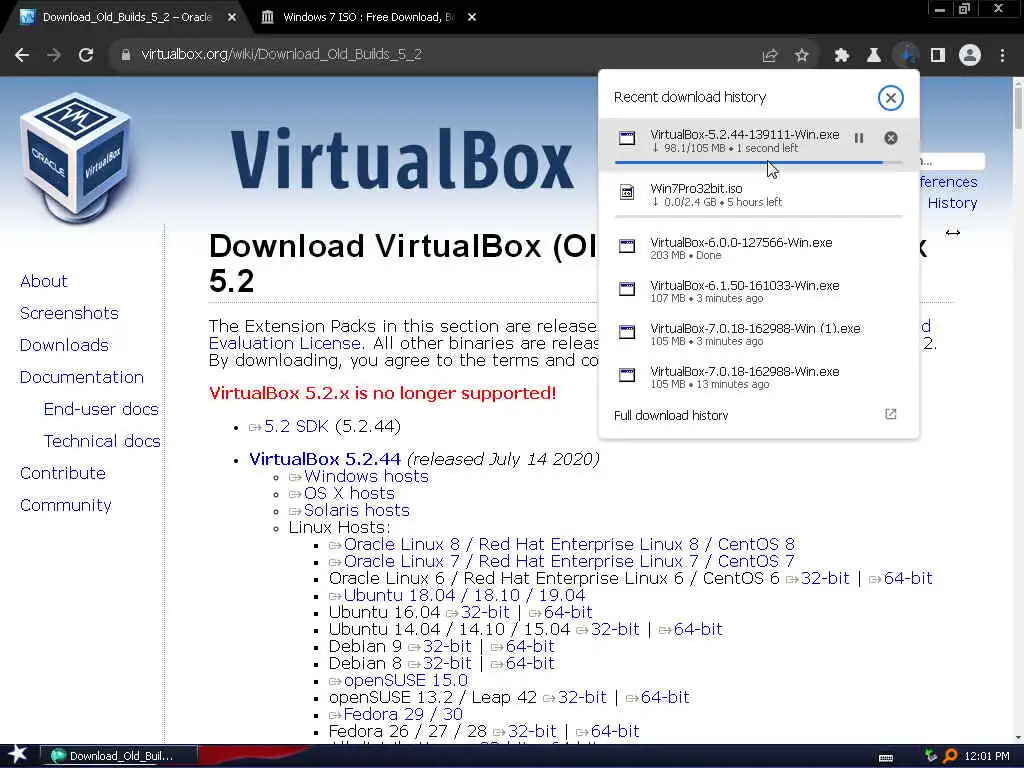Select the Download_Old_Builds_5_2 tab
The image size is (1024, 768).
pos(127,18)
